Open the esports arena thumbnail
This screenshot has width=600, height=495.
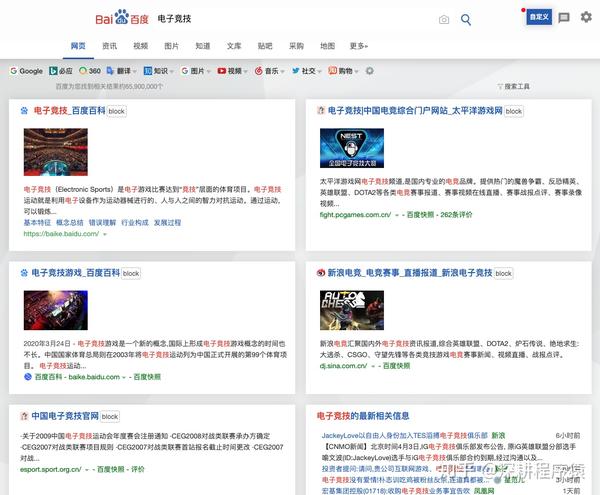56,152
